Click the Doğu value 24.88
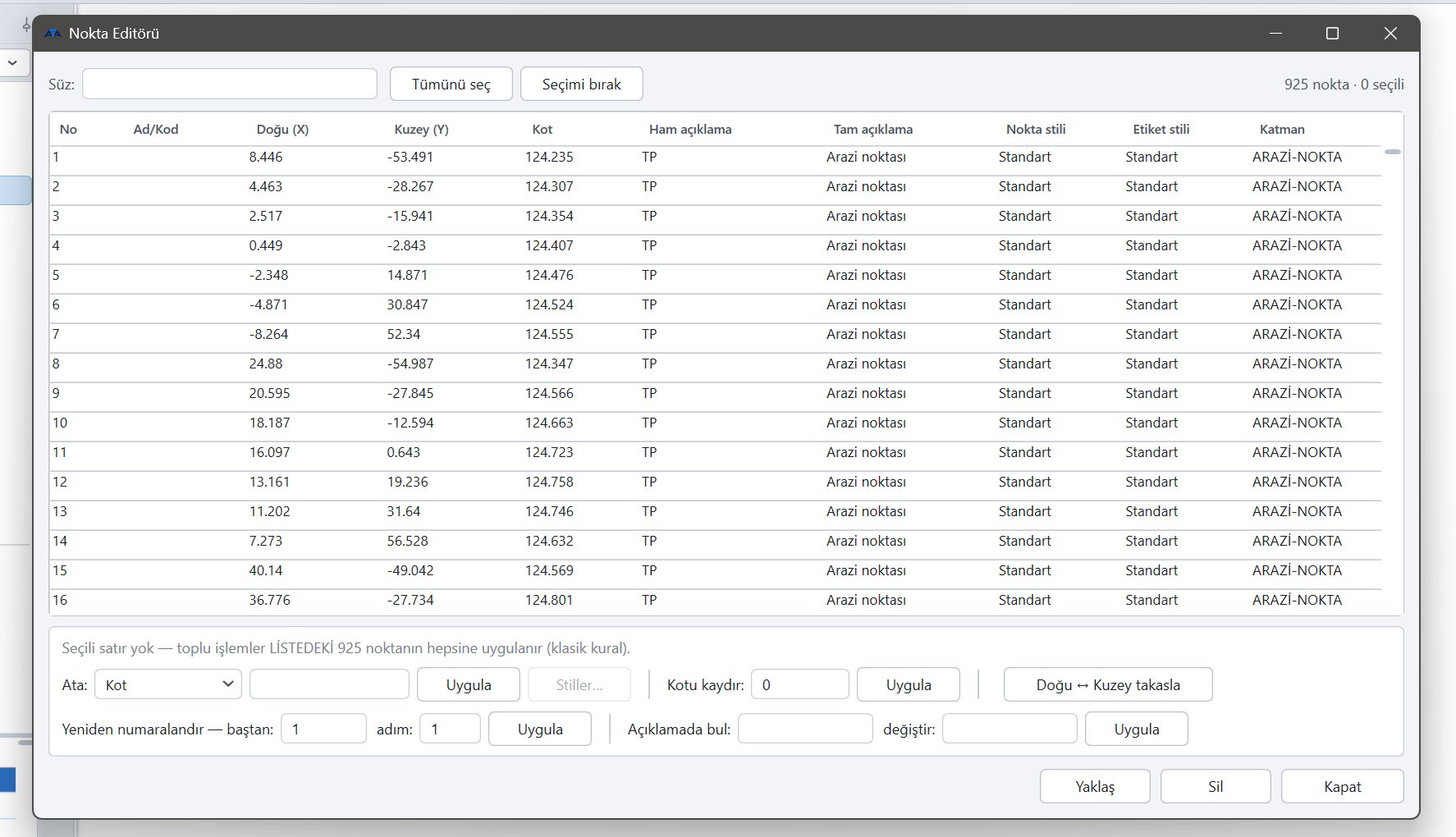Image resolution: width=1456 pixels, height=837 pixels. tap(266, 364)
